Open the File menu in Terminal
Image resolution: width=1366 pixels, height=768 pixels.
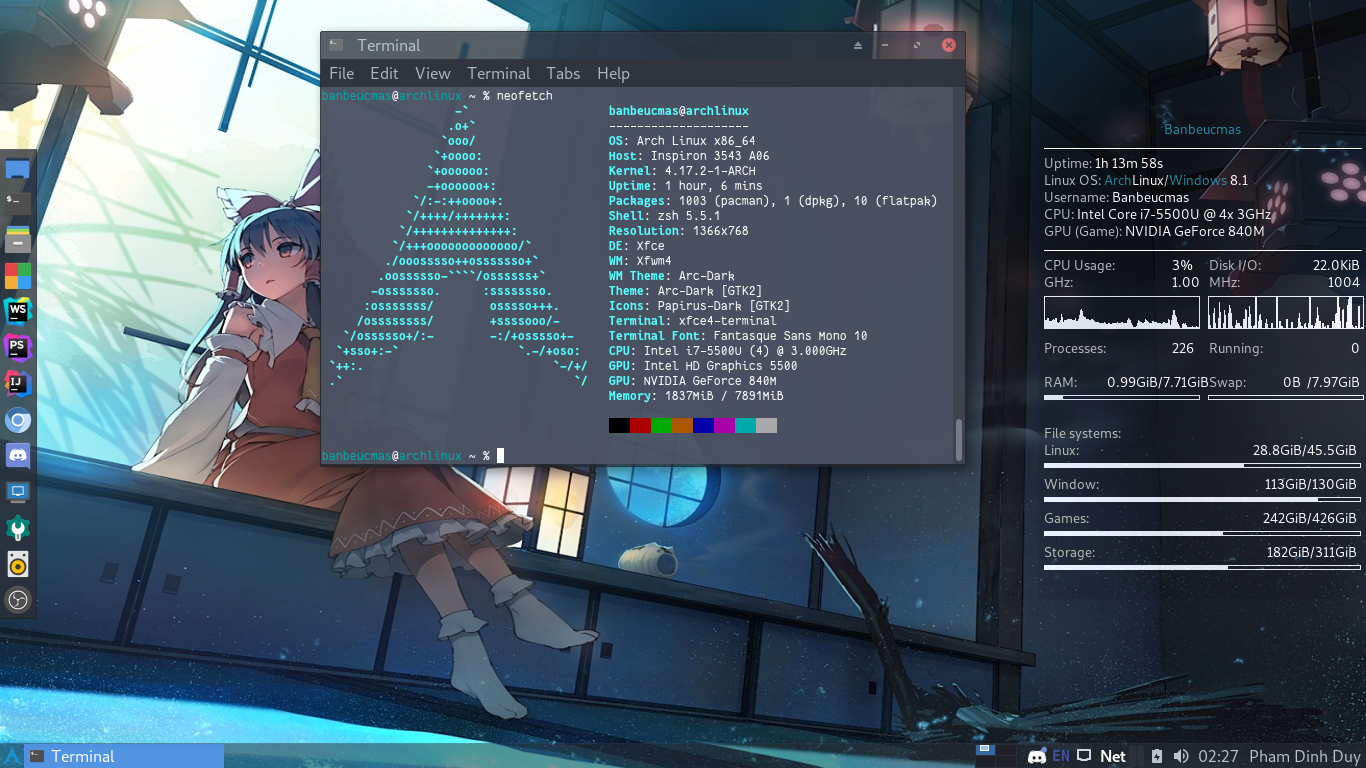tap(341, 73)
